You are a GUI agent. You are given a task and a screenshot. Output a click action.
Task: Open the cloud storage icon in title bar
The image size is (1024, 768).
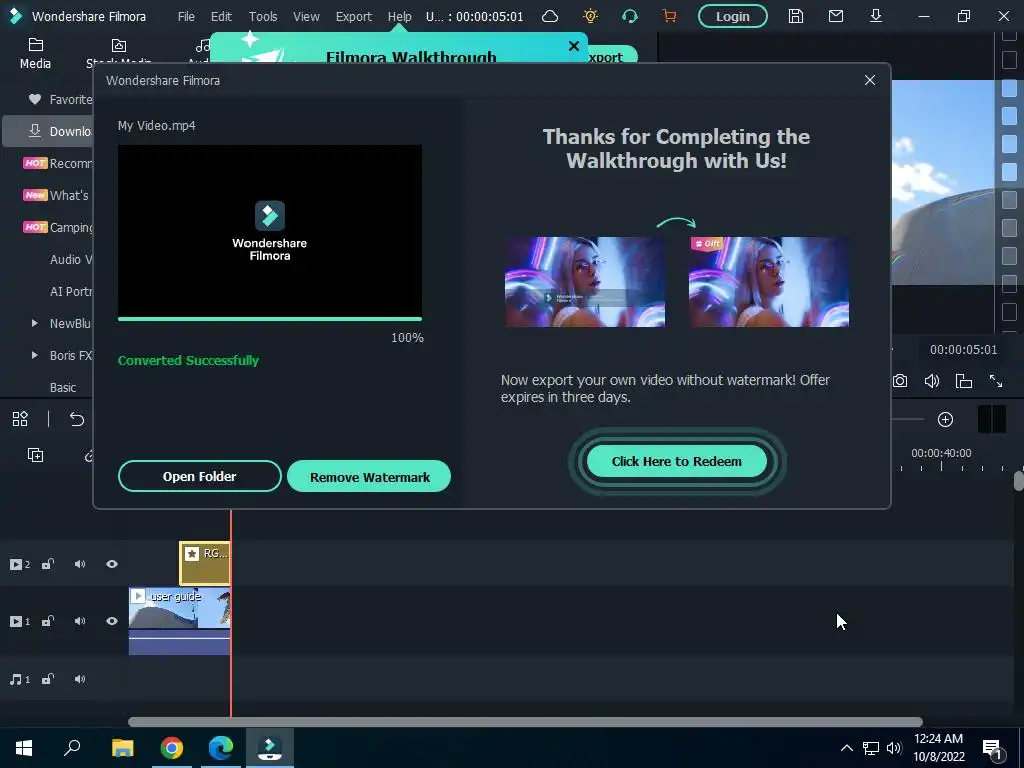pos(550,16)
